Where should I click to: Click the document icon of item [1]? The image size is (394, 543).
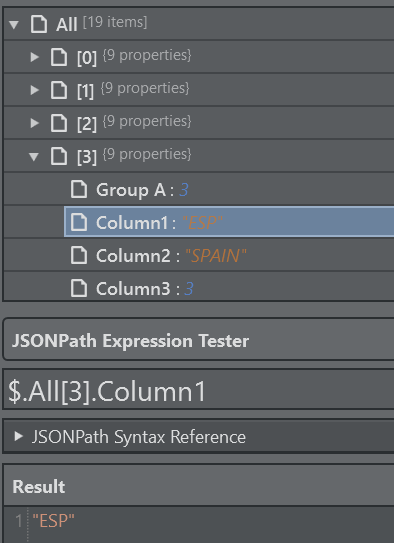[x=59, y=90]
